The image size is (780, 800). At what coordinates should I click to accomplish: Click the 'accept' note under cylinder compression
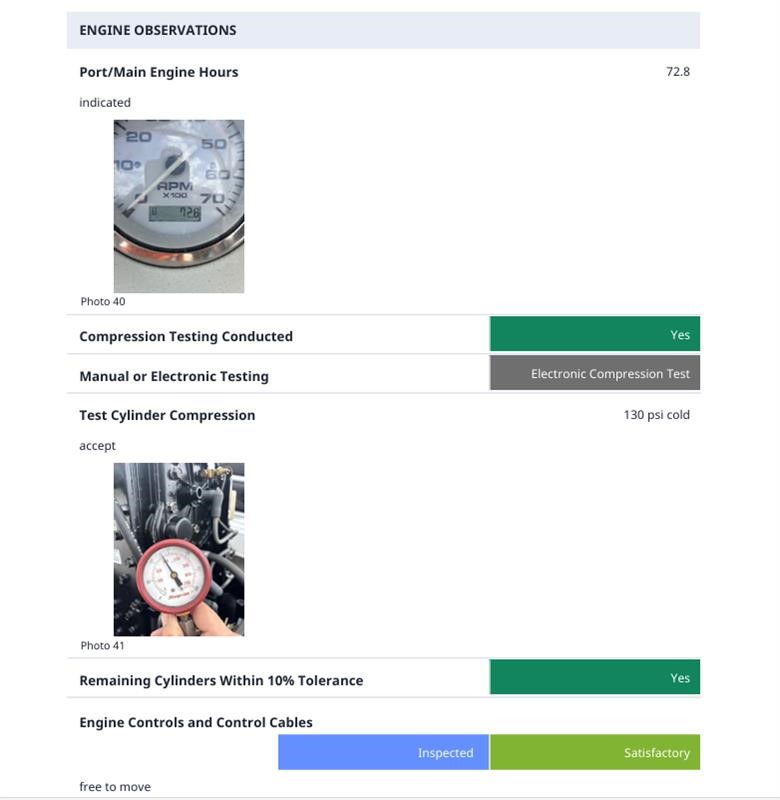click(x=98, y=445)
